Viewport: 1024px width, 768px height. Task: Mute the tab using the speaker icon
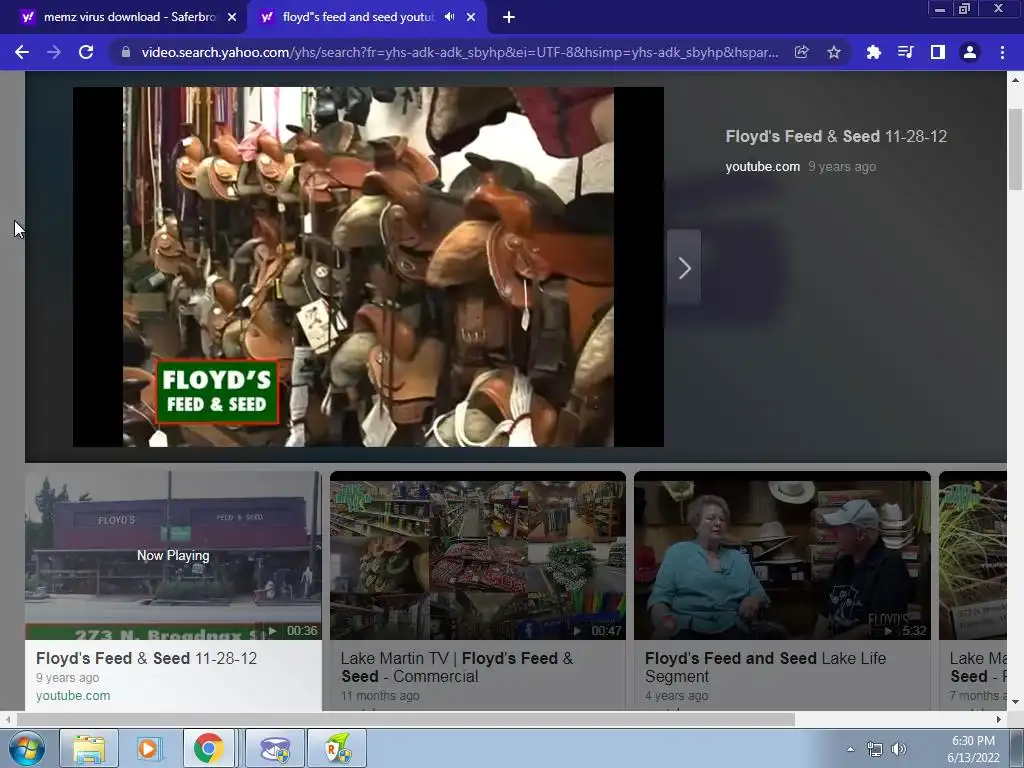pos(449,17)
